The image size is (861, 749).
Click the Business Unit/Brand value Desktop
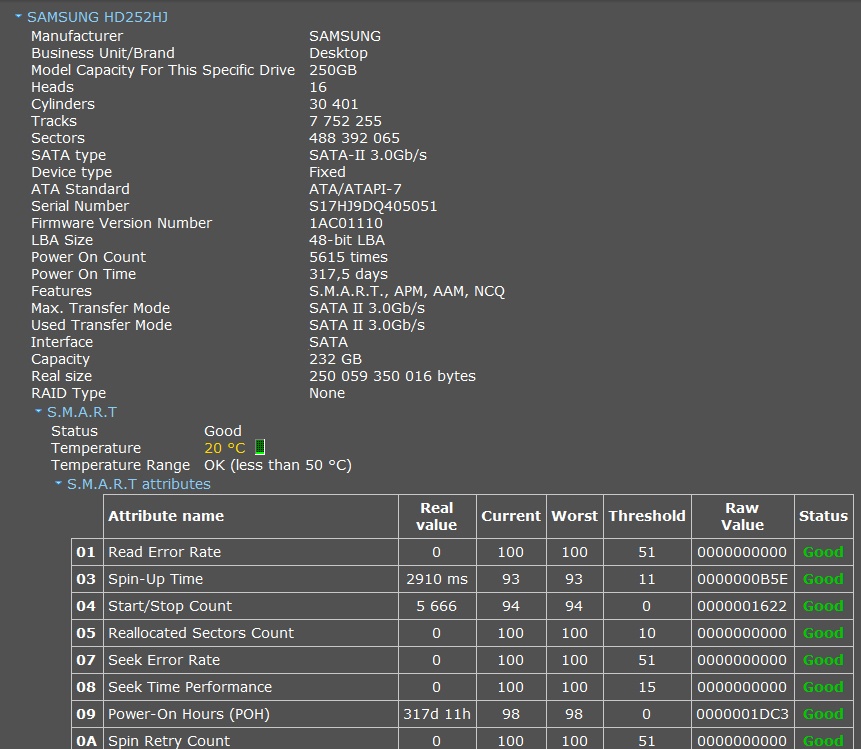(x=338, y=53)
